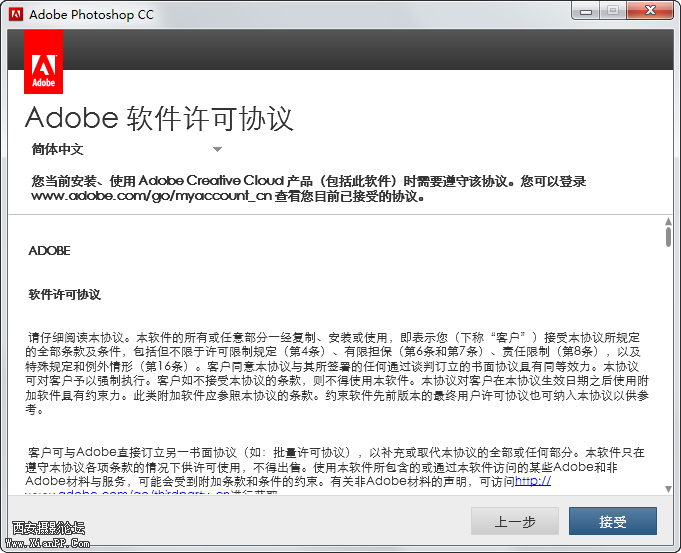This screenshot has height=553, width=681.
Task: Click the license scrollbar thumb
Action: pos(667,236)
